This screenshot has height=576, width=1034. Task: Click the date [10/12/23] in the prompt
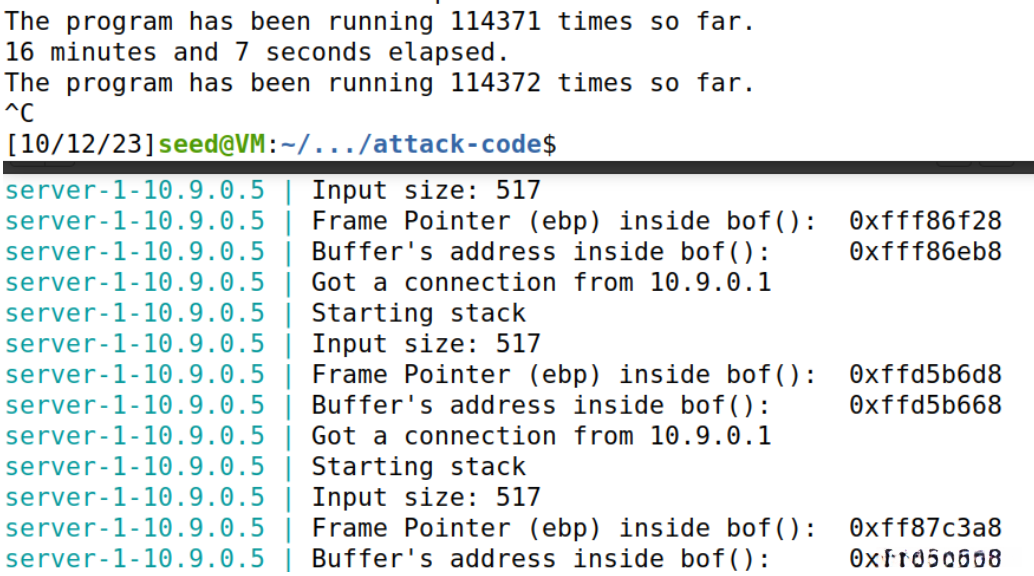81,145
